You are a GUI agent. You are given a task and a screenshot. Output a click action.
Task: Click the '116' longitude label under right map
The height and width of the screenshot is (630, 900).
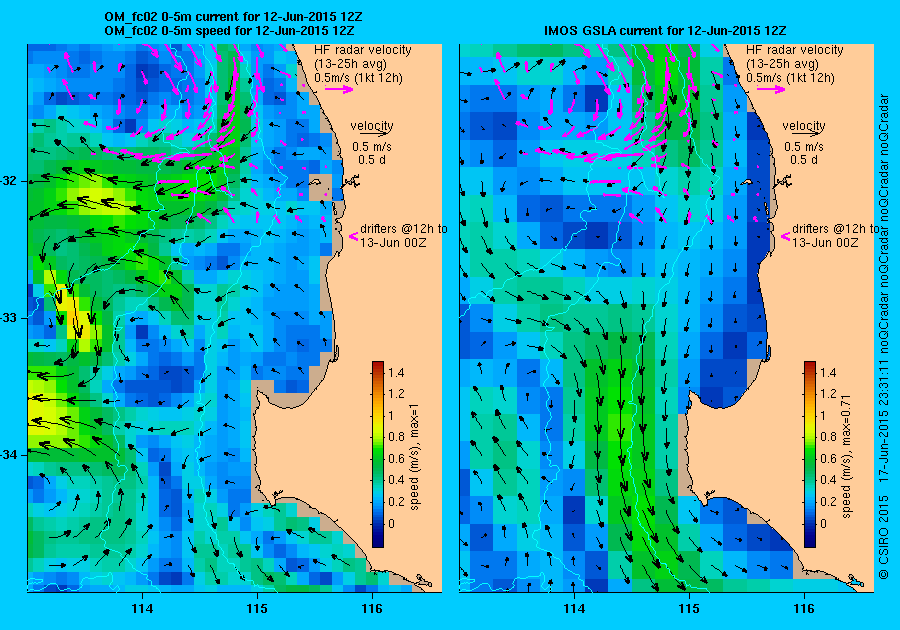tap(804, 608)
